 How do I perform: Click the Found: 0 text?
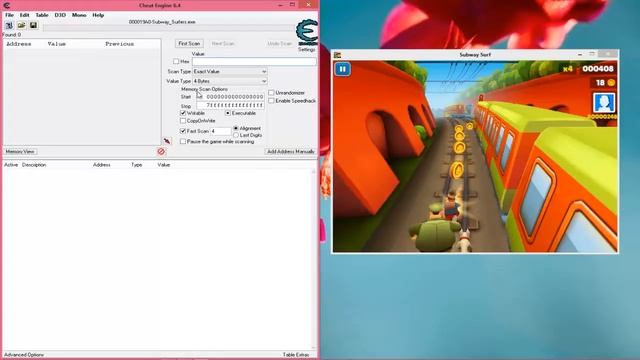click(x=11, y=35)
